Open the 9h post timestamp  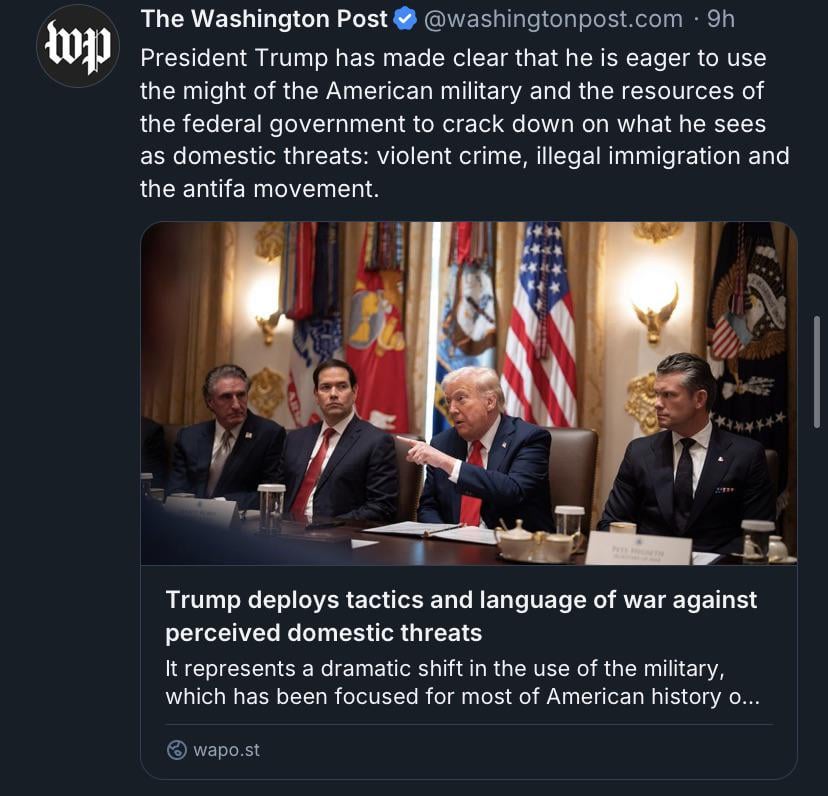(721, 19)
